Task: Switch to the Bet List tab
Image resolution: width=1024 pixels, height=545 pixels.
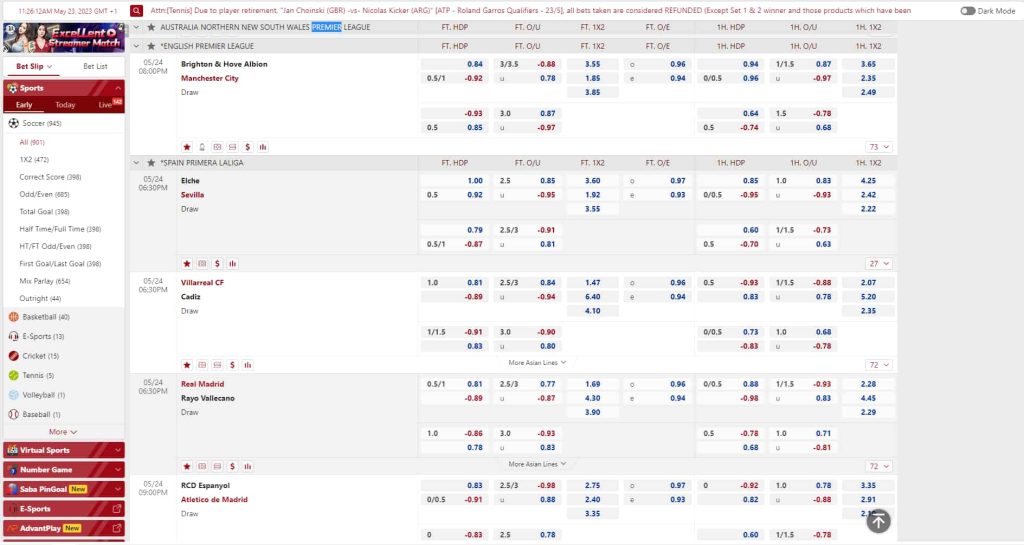Action: click(95, 66)
